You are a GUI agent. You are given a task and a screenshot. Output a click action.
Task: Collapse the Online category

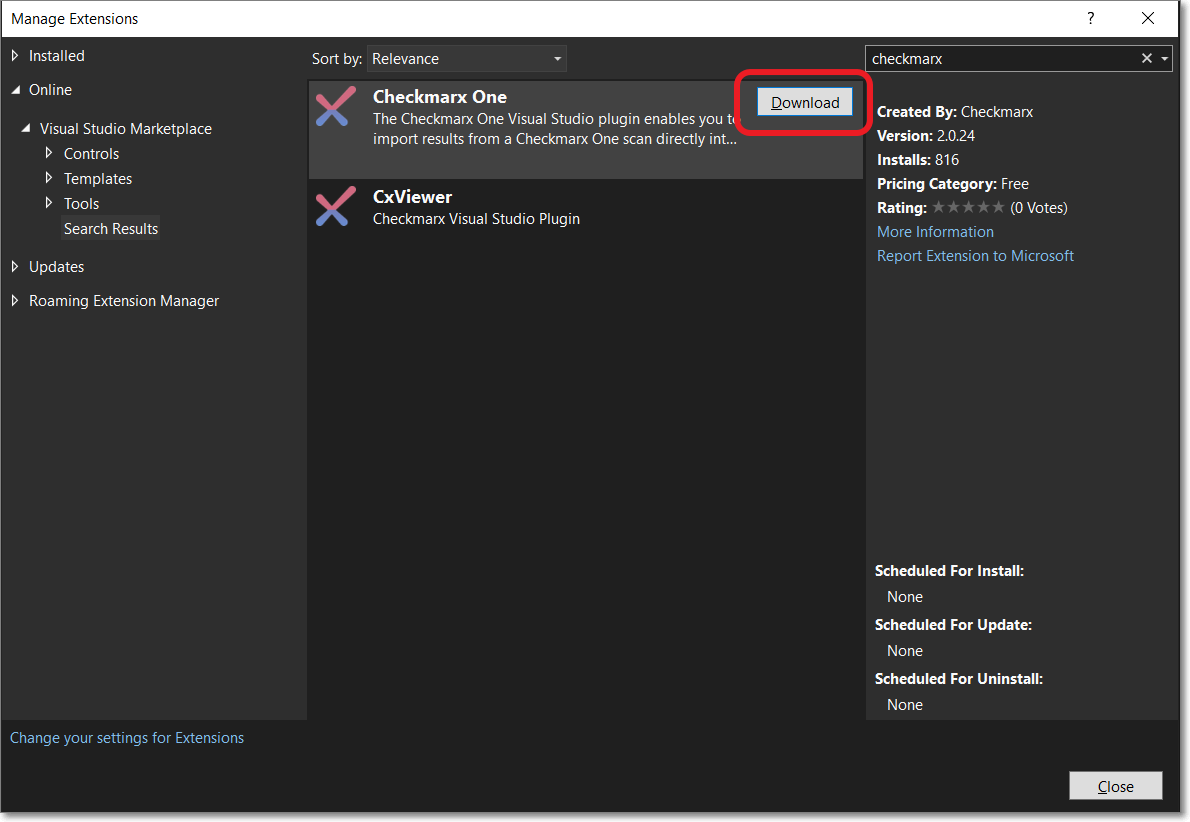(x=16, y=90)
